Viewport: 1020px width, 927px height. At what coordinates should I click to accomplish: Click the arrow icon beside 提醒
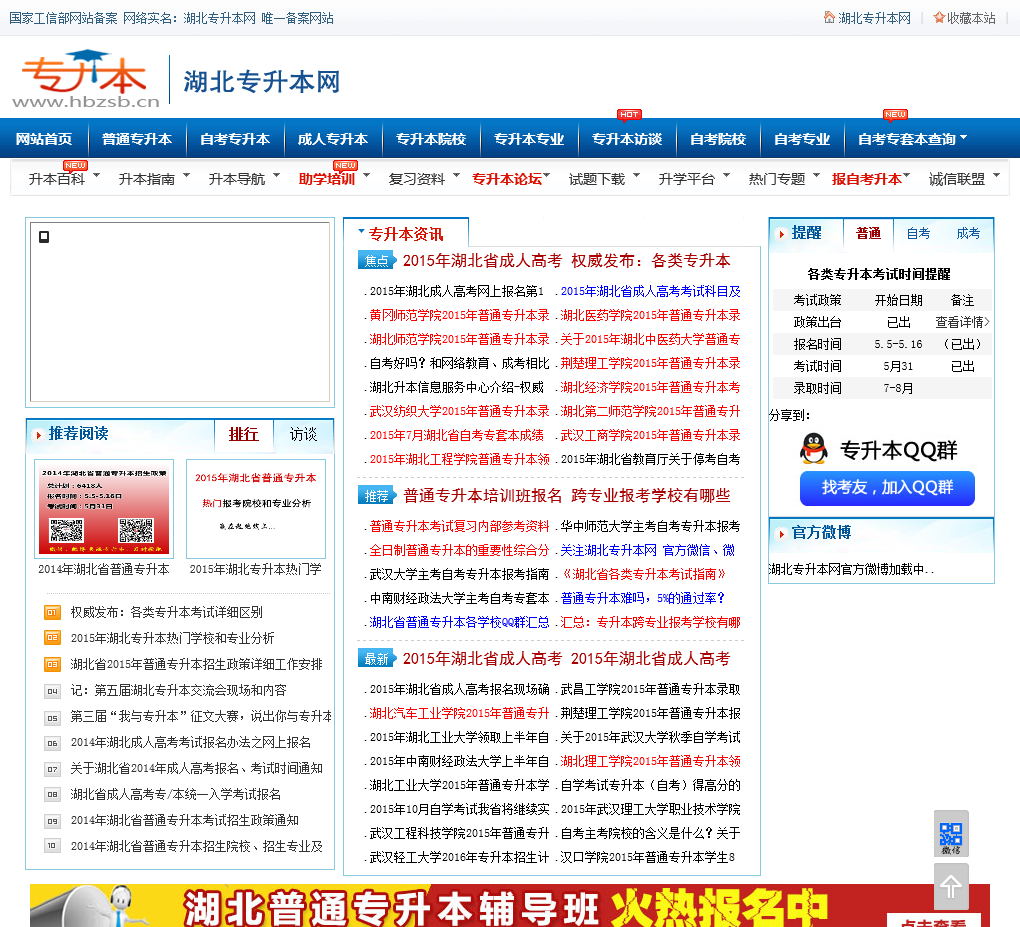[781, 234]
